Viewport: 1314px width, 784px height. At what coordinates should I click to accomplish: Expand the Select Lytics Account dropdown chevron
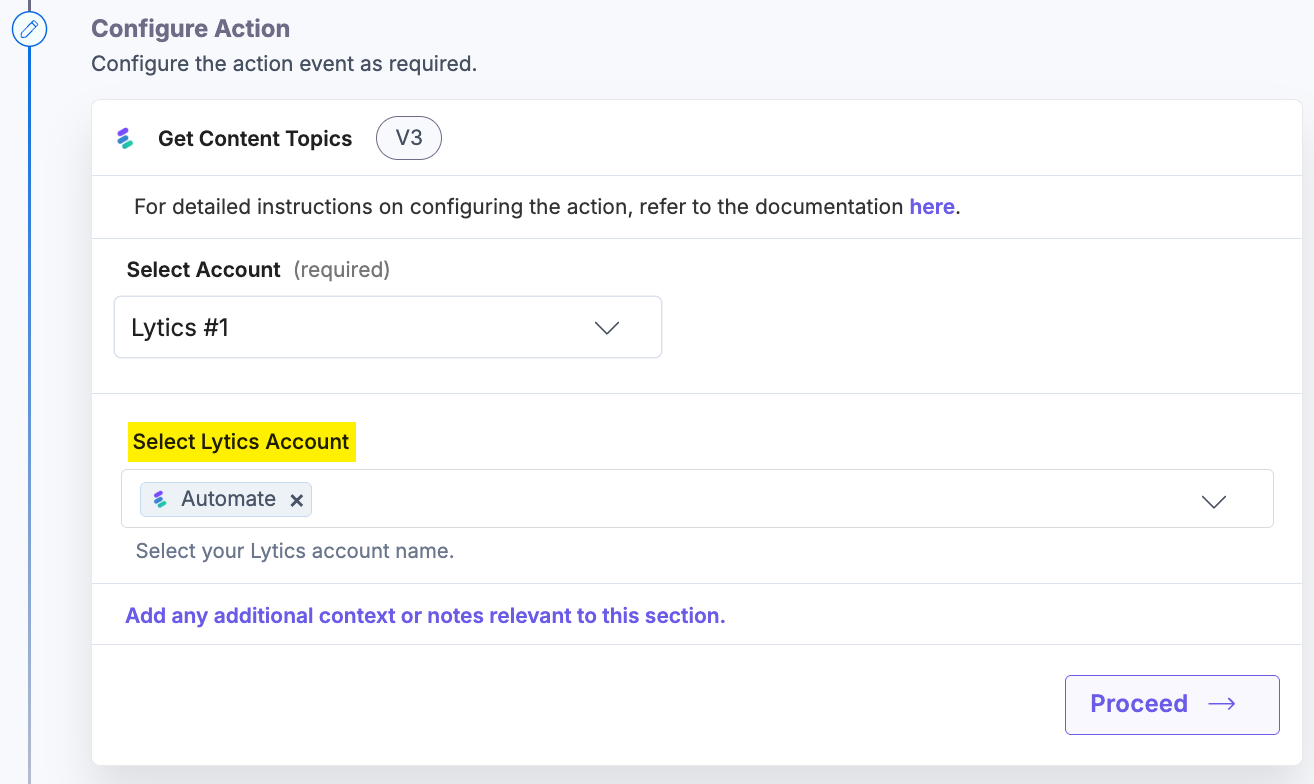click(x=1214, y=501)
